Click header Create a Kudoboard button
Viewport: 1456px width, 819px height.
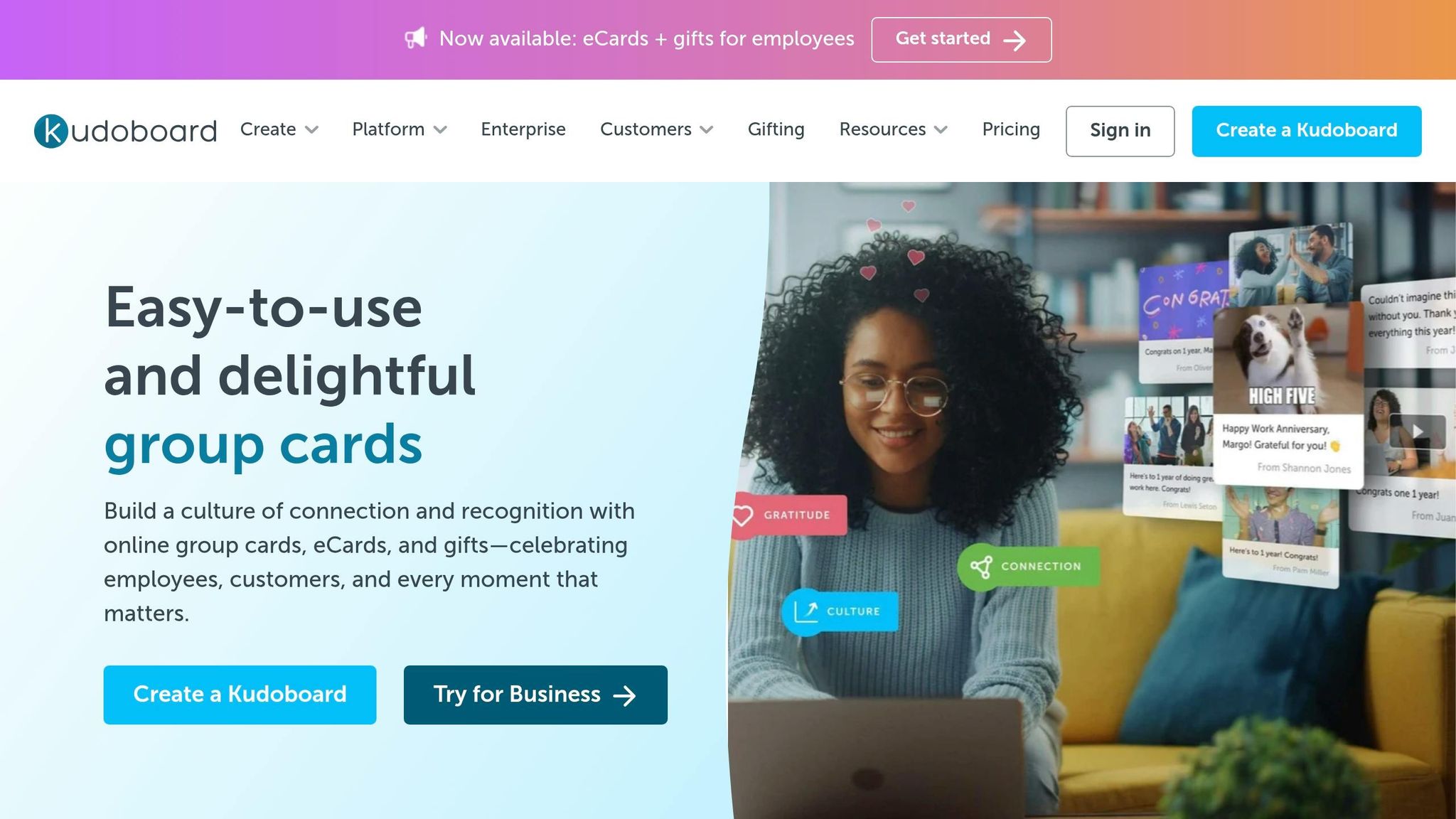click(x=1307, y=131)
